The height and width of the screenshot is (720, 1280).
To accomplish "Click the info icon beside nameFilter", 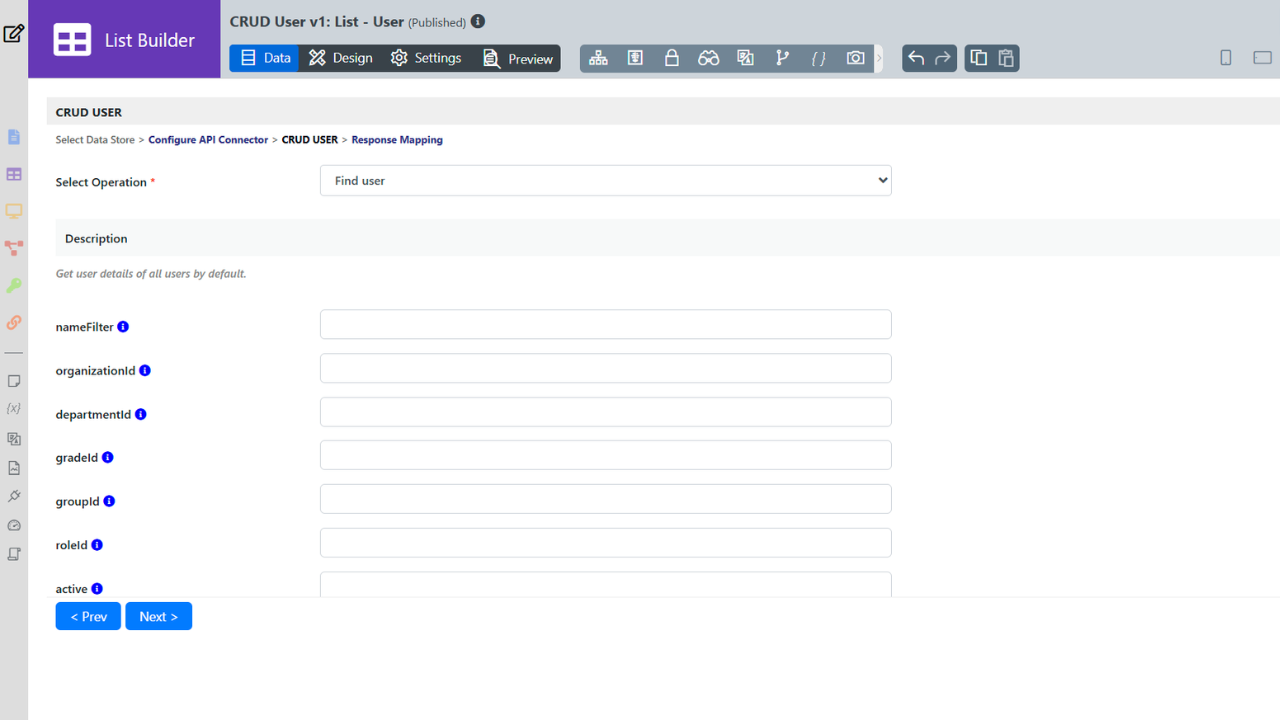I will tap(123, 327).
